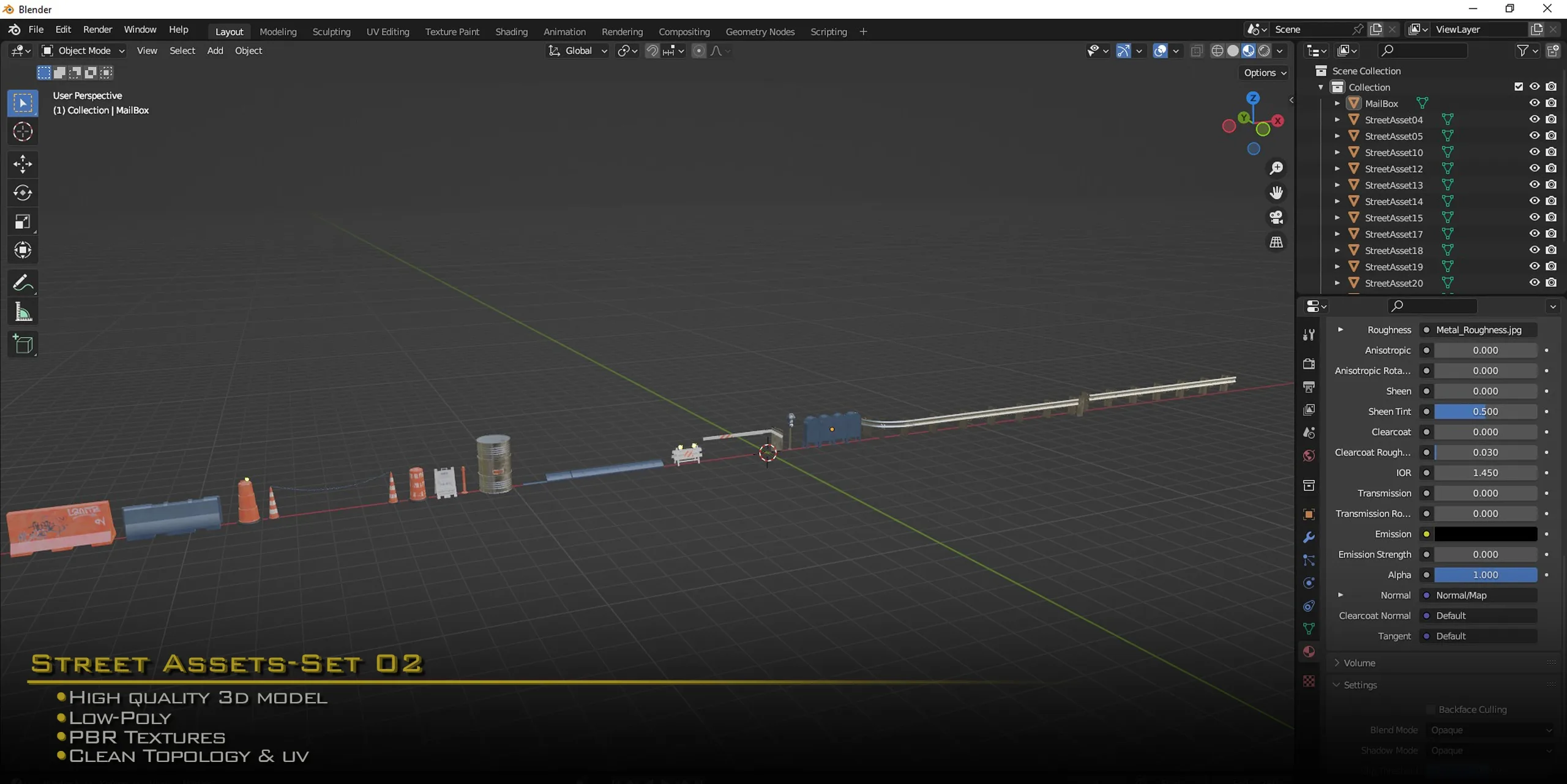Open the Modifier properties wrench tab
This screenshot has height=784, width=1567.
(1309, 537)
